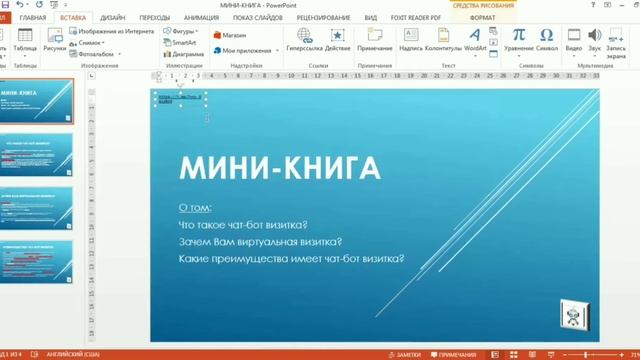Start slideshow from status bar
Image resolution: width=640 pixels, height=360 pixels.
point(551,355)
